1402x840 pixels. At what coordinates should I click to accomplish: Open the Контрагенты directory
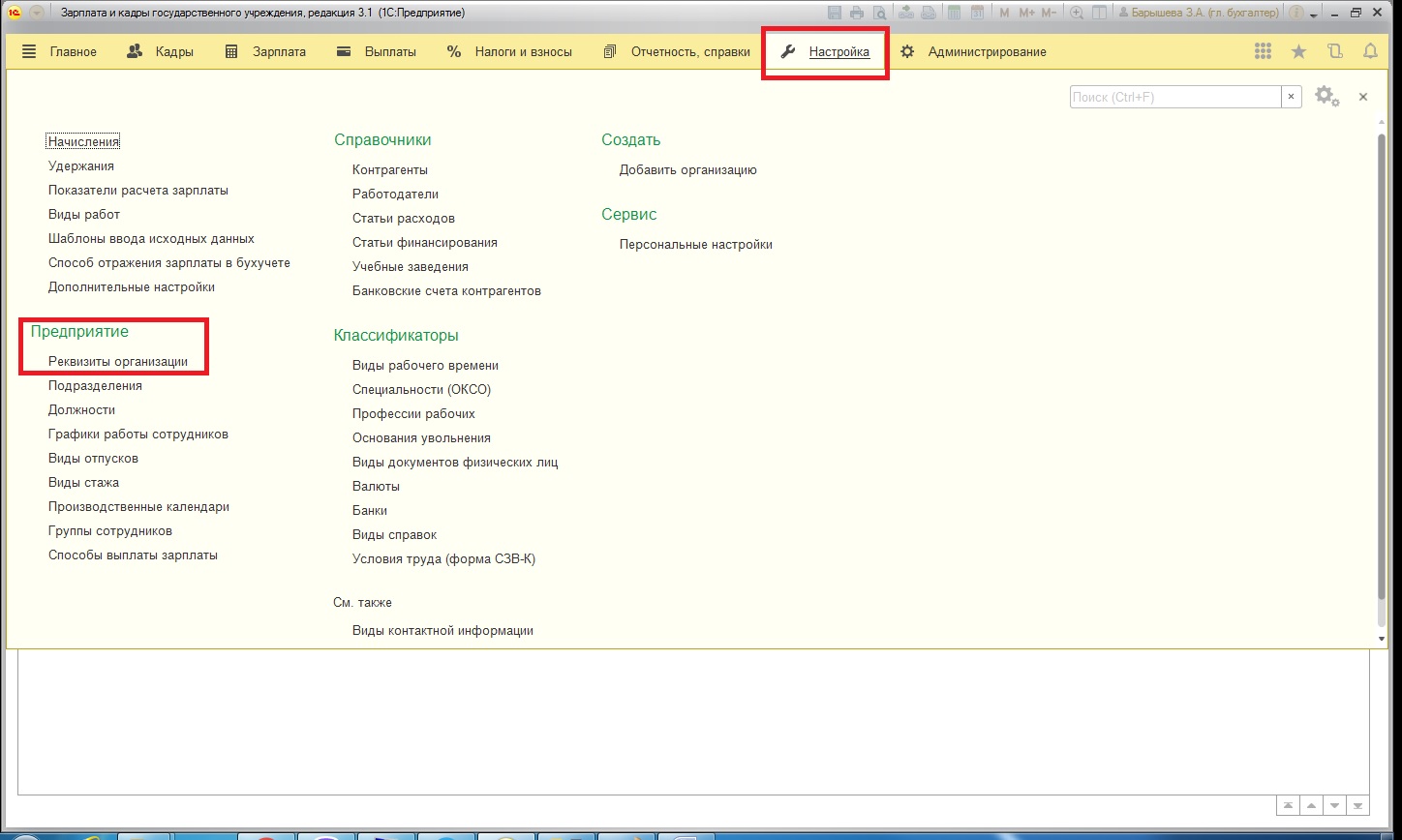[389, 170]
